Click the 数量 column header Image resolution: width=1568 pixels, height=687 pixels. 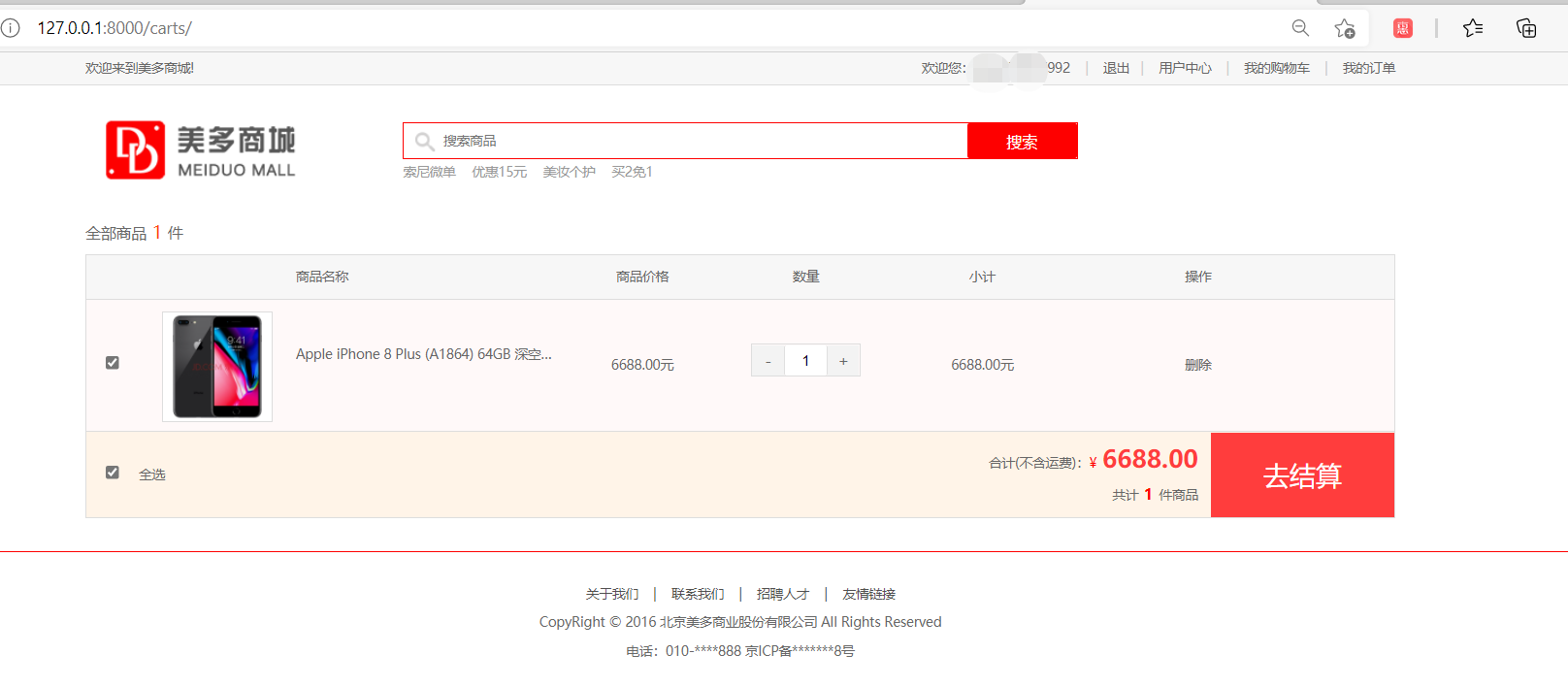(x=805, y=277)
